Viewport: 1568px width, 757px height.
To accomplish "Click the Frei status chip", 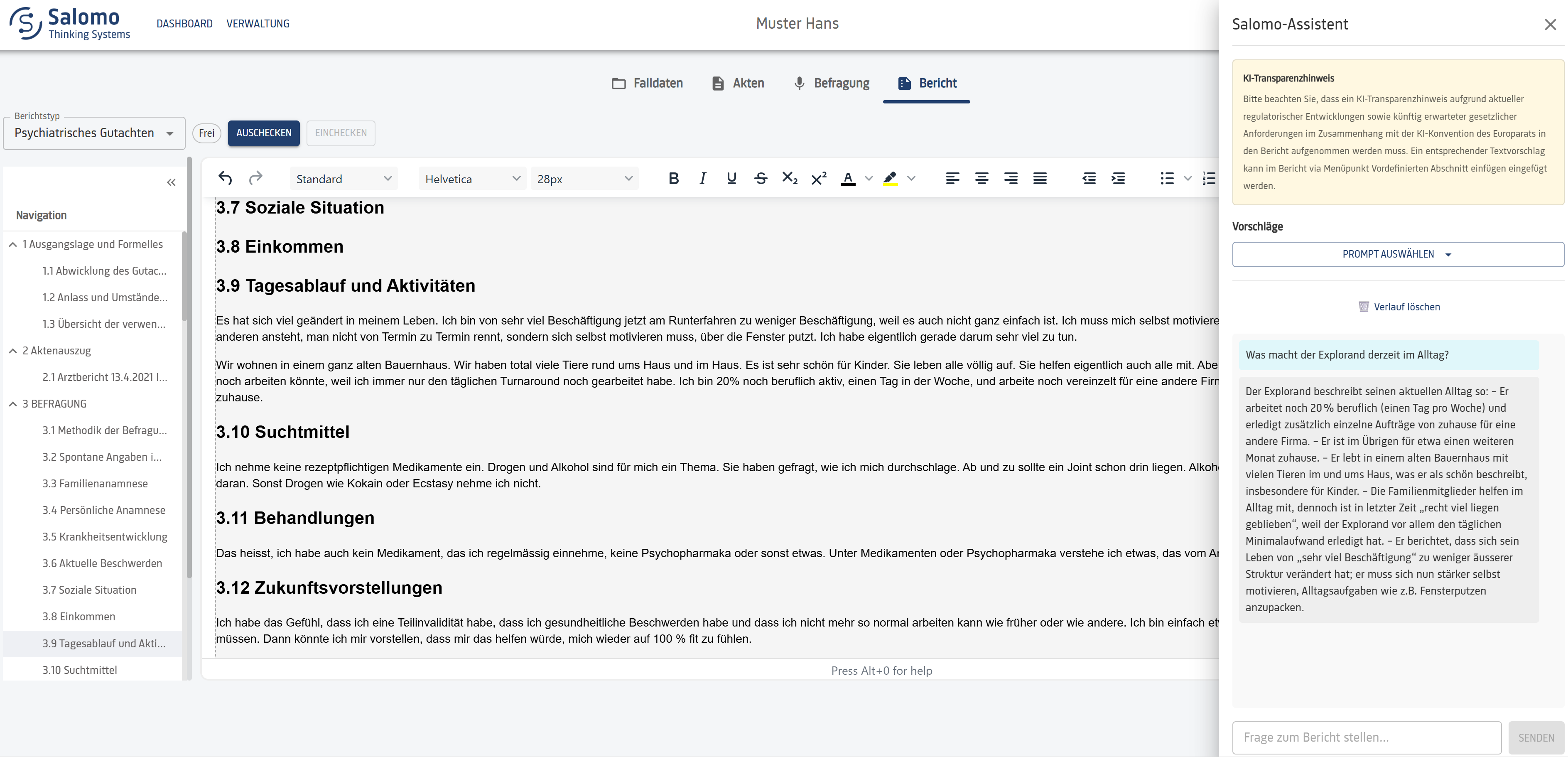I will [x=206, y=133].
